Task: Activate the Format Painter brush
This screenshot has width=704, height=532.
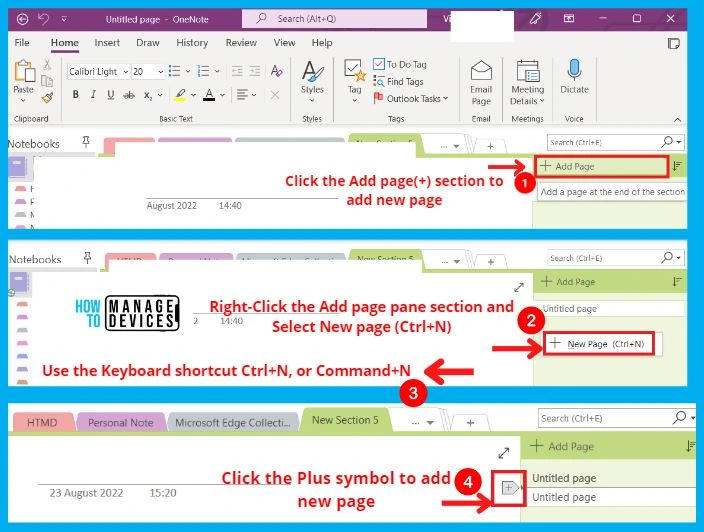Action: pyautogui.click(x=47, y=97)
